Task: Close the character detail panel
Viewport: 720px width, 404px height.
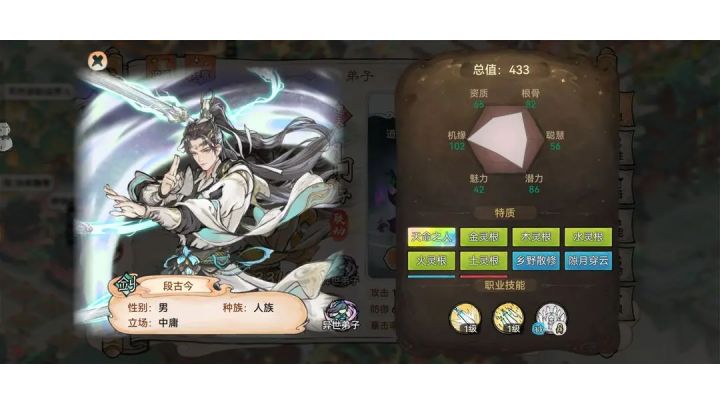Action: pyautogui.click(x=97, y=61)
